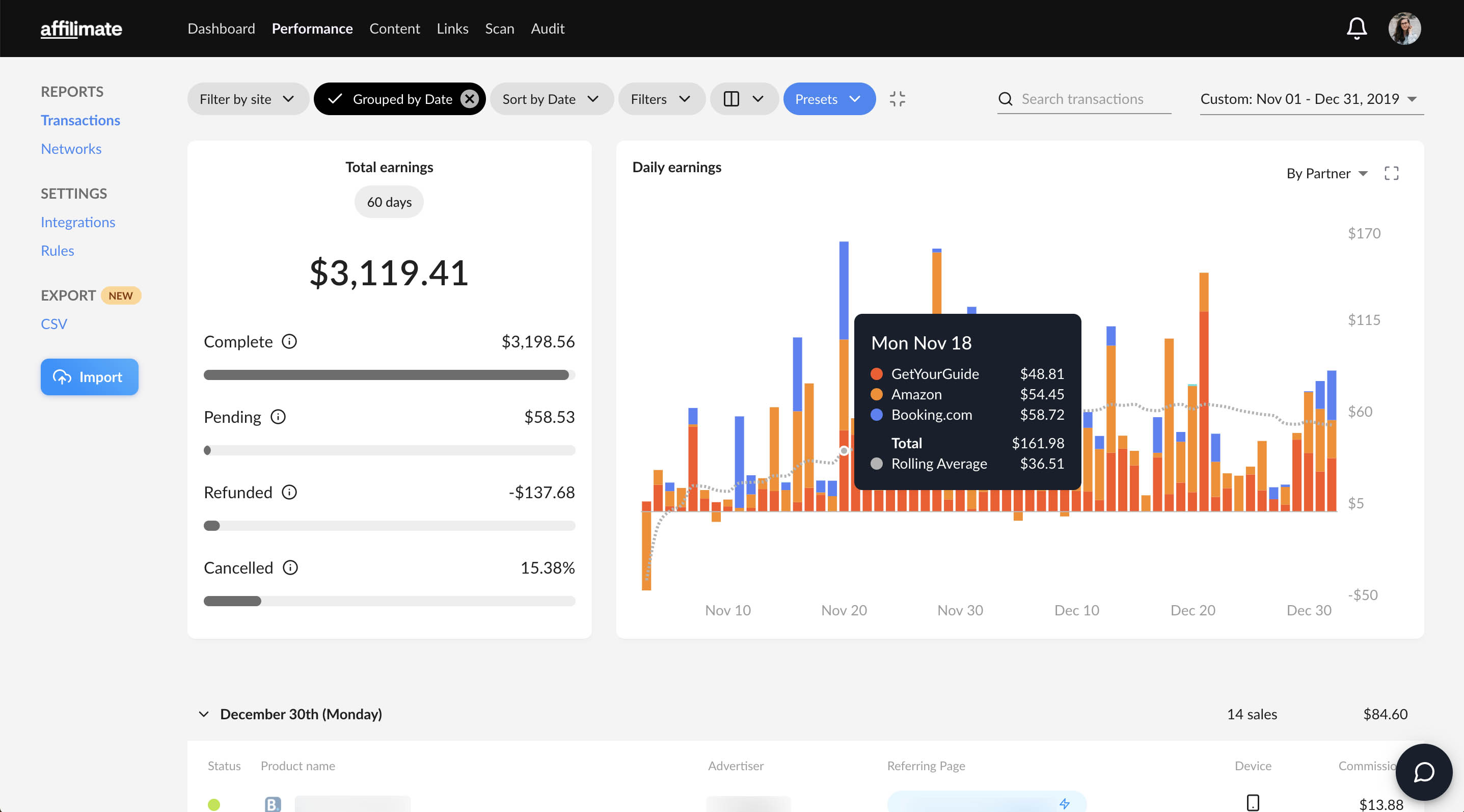1464x812 pixels.
Task: Click the Pending earnings progress bar
Action: [389, 450]
